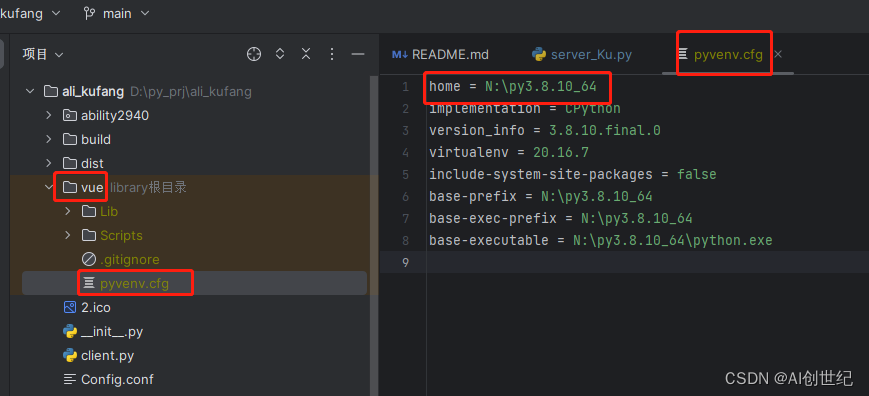Click 'base-executable' python.exe line

tap(601, 240)
